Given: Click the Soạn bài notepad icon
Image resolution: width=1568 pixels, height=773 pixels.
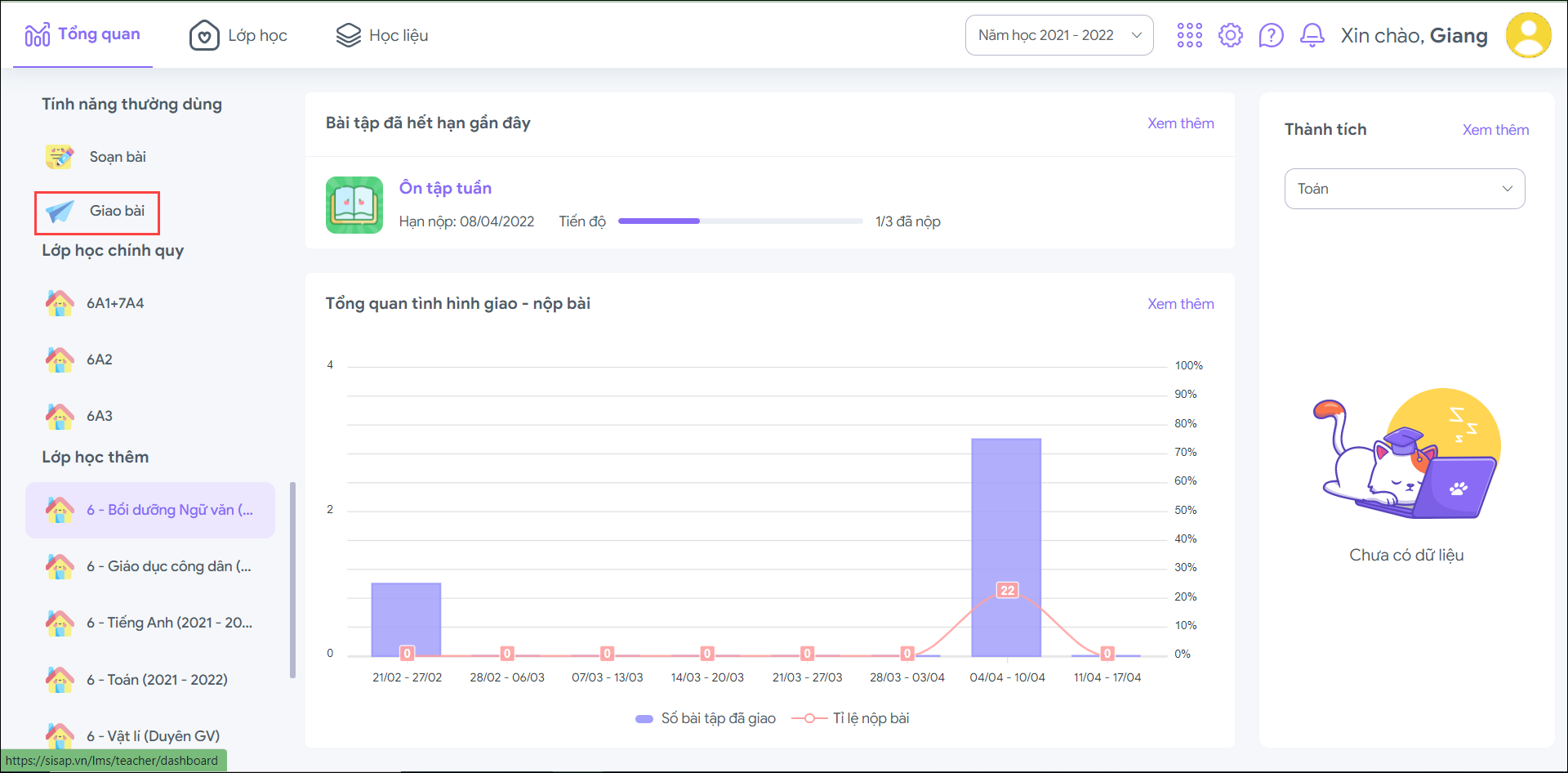Looking at the screenshot, I should click(60, 157).
